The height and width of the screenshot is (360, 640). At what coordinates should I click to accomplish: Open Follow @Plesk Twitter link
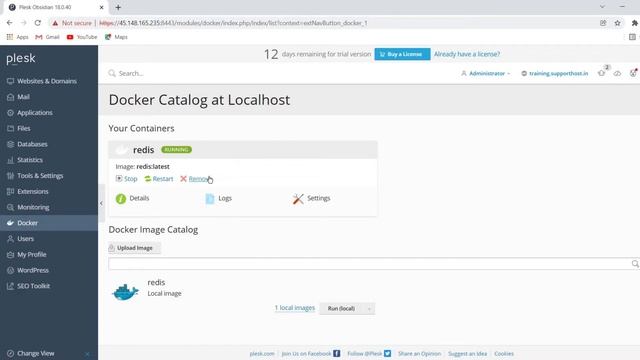click(x=369, y=353)
